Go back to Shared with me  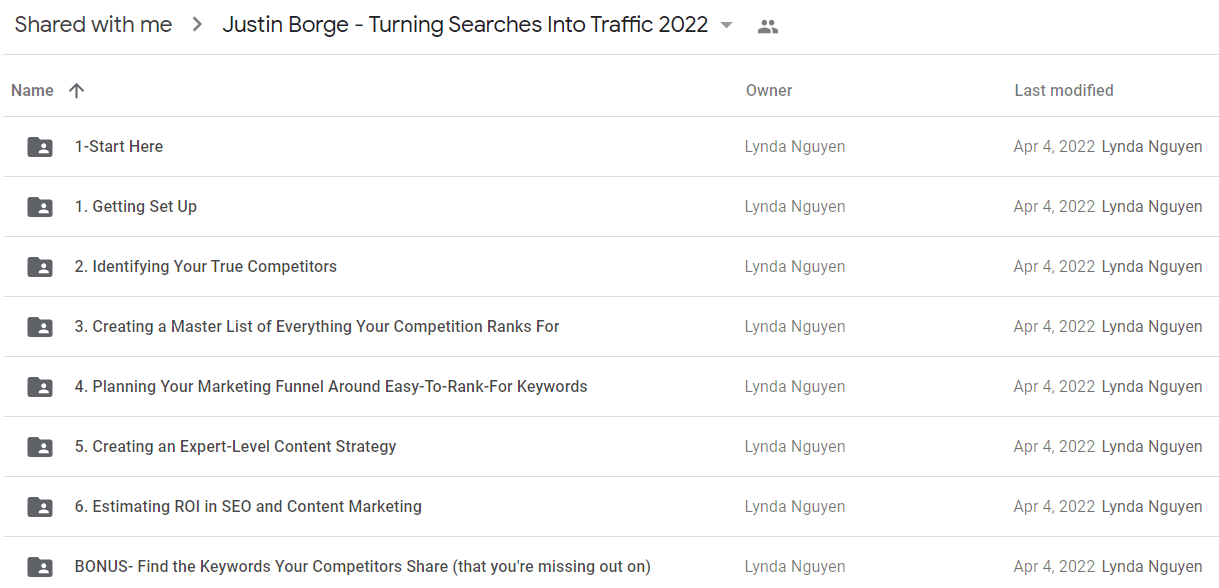pyautogui.click(x=93, y=25)
